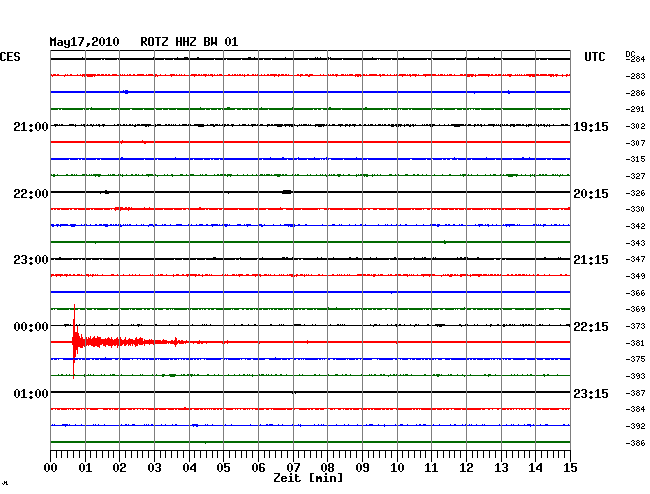The height and width of the screenshot is (494, 650).
Task: Click the DC offset value -381
Action: pos(635,343)
